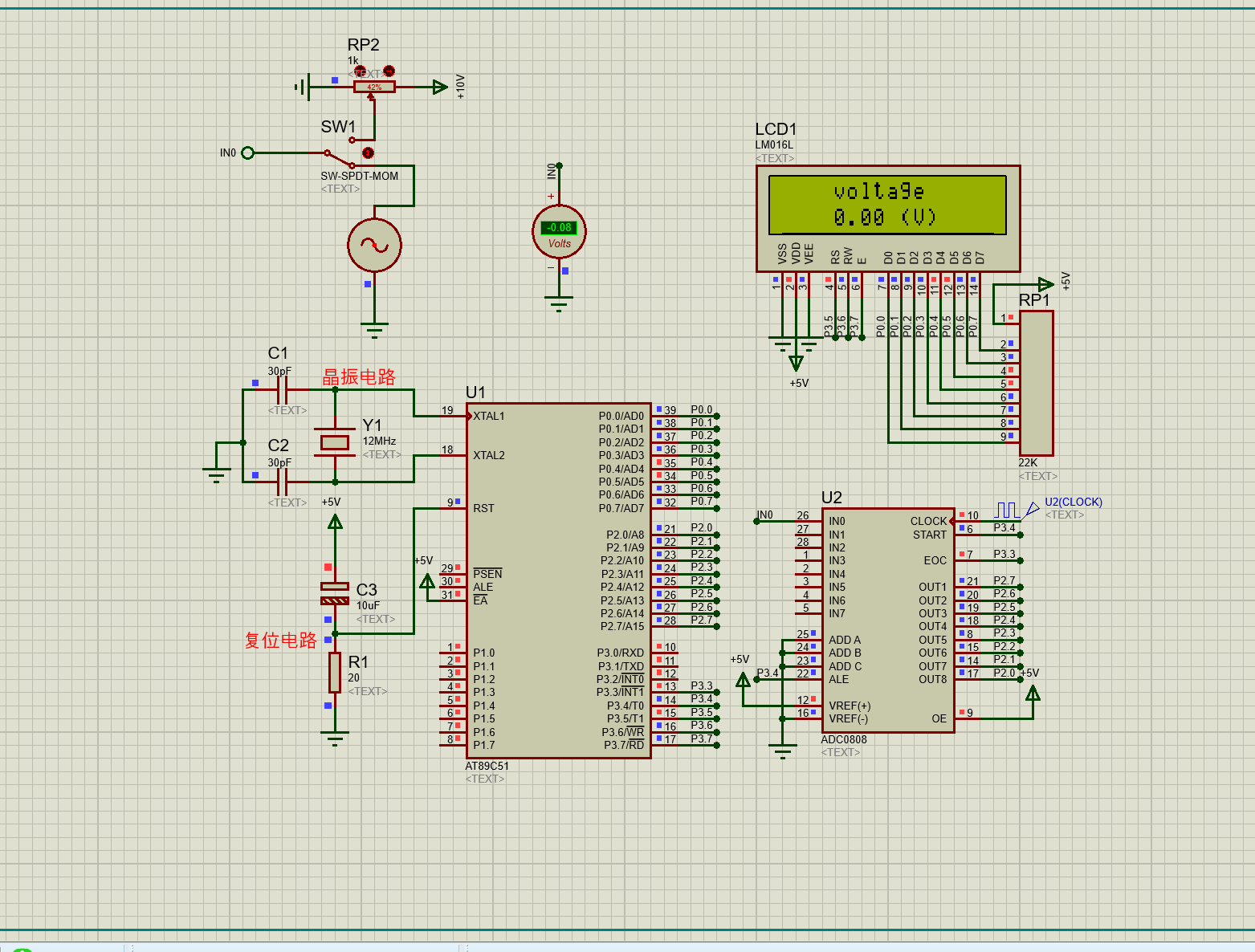Viewport: 1255px width, 952px height.
Task: Click the red label 复位电路
Action: click(281, 640)
